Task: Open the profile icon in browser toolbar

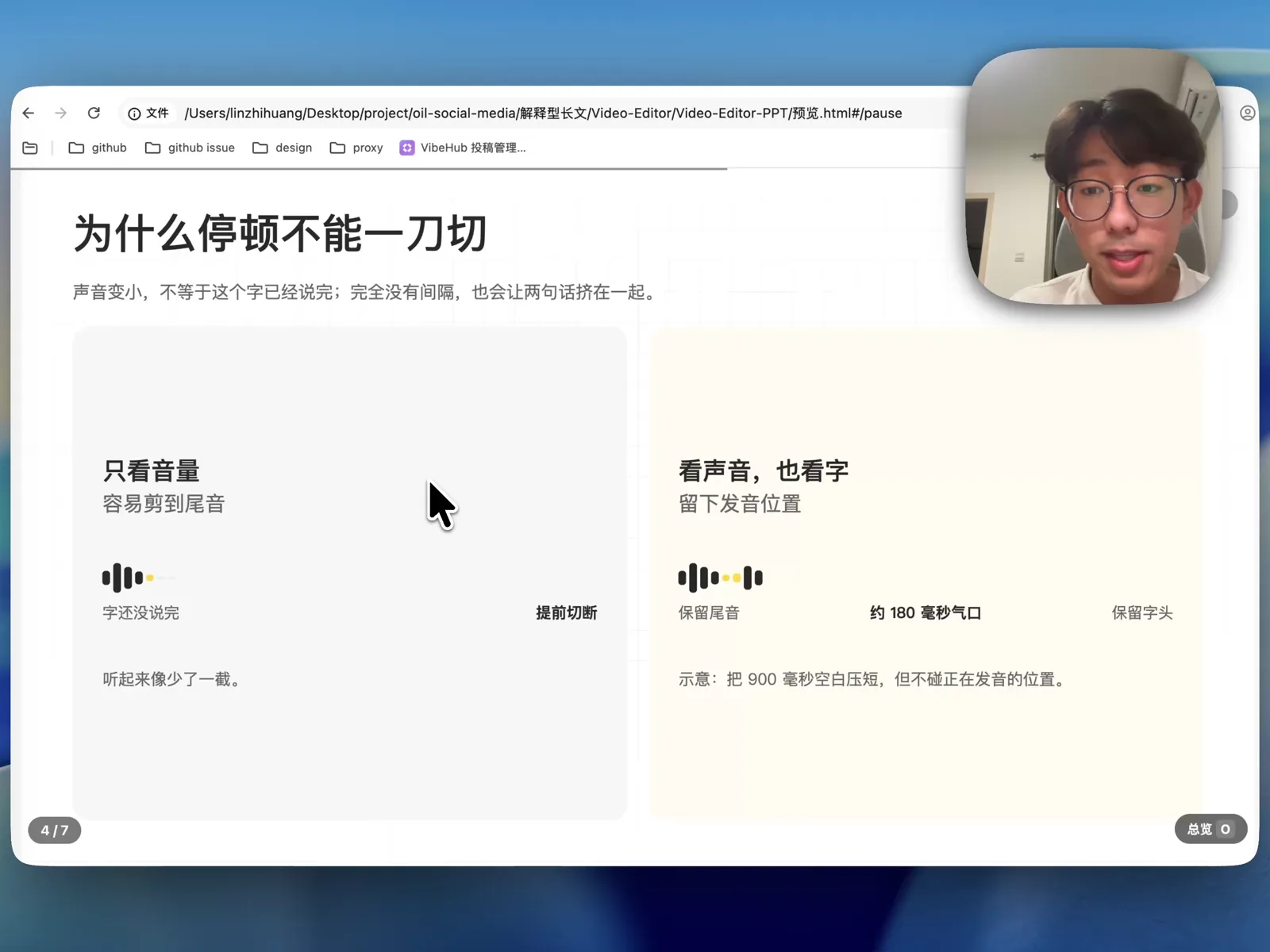Action: 1247,113
